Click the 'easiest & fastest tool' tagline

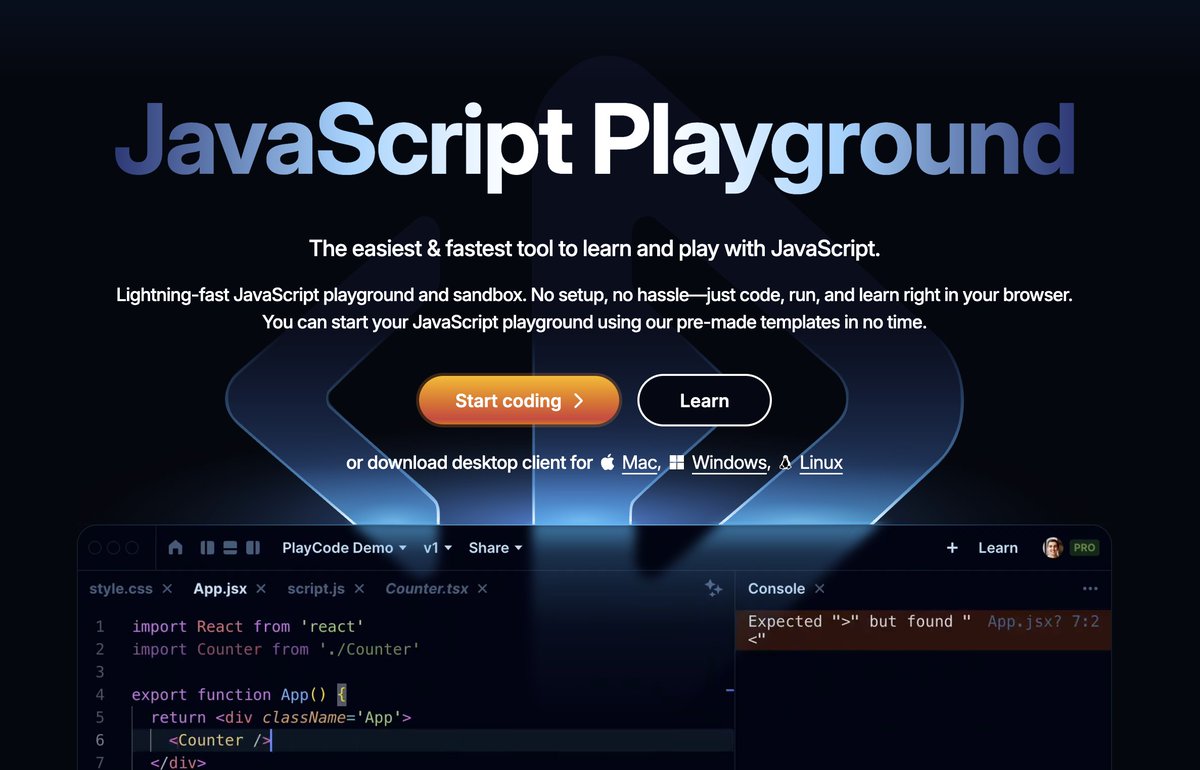[x=594, y=248]
